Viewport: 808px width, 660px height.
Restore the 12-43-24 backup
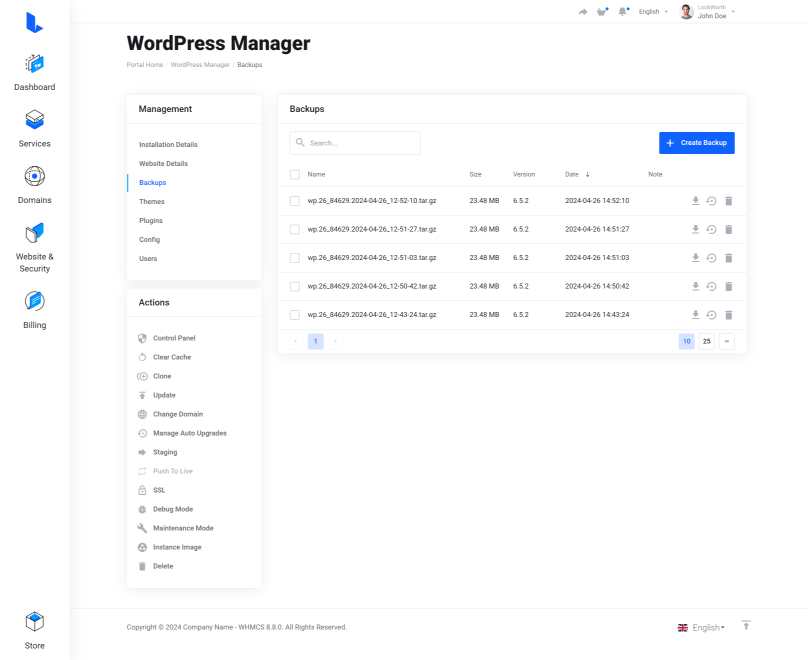pos(711,315)
